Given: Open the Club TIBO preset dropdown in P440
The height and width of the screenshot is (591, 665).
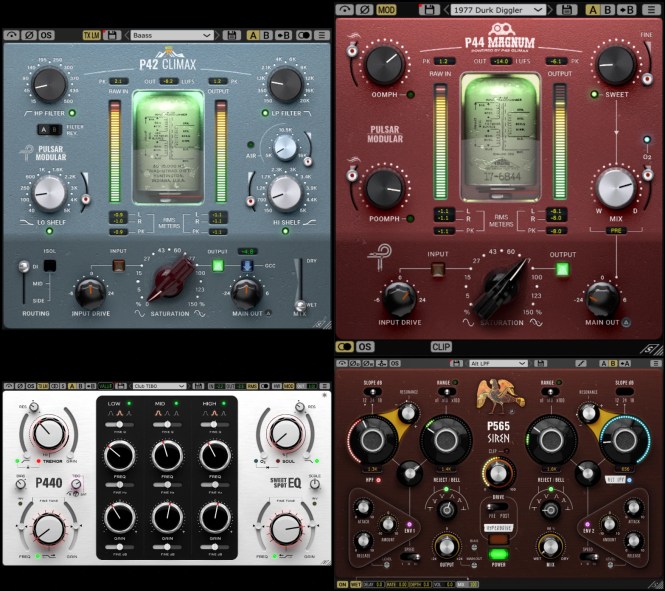Looking at the screenshot, I should click(159, 386).
